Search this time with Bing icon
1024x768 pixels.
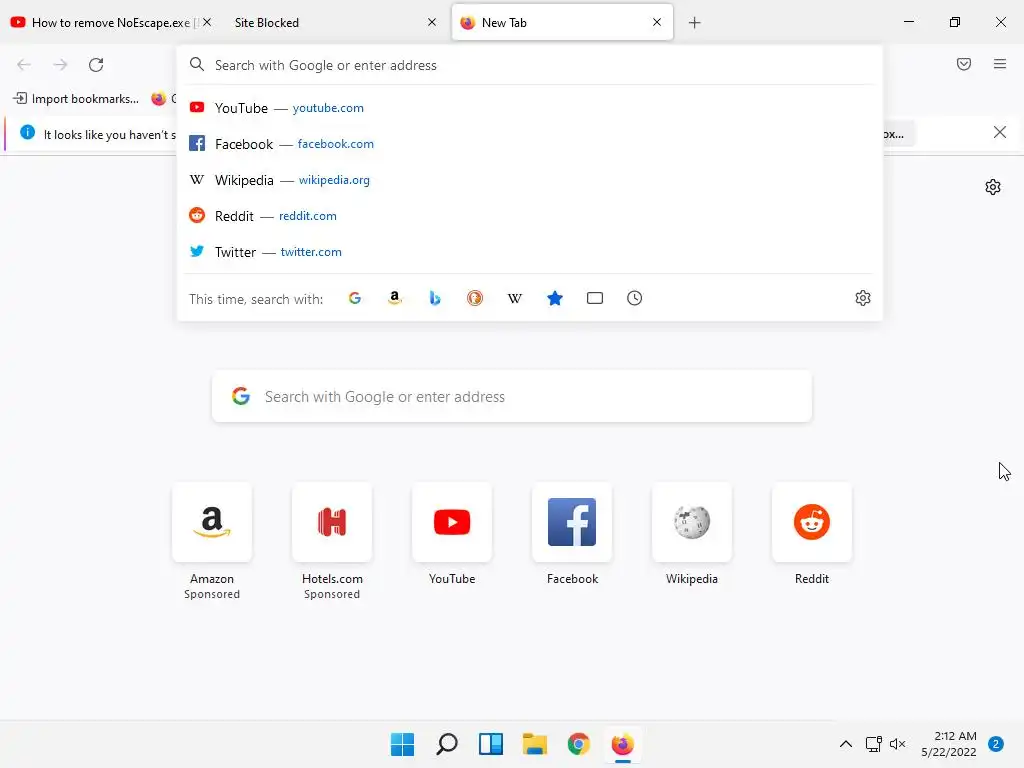[x=435, y=298]
